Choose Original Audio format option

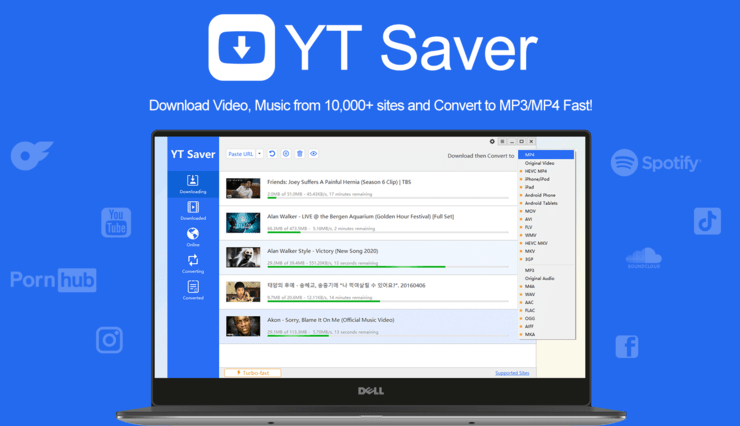tap(539, 279)
